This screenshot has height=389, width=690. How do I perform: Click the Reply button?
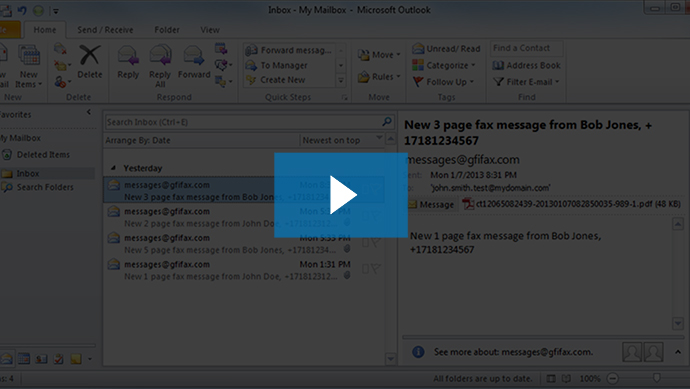tap(128, 62)
